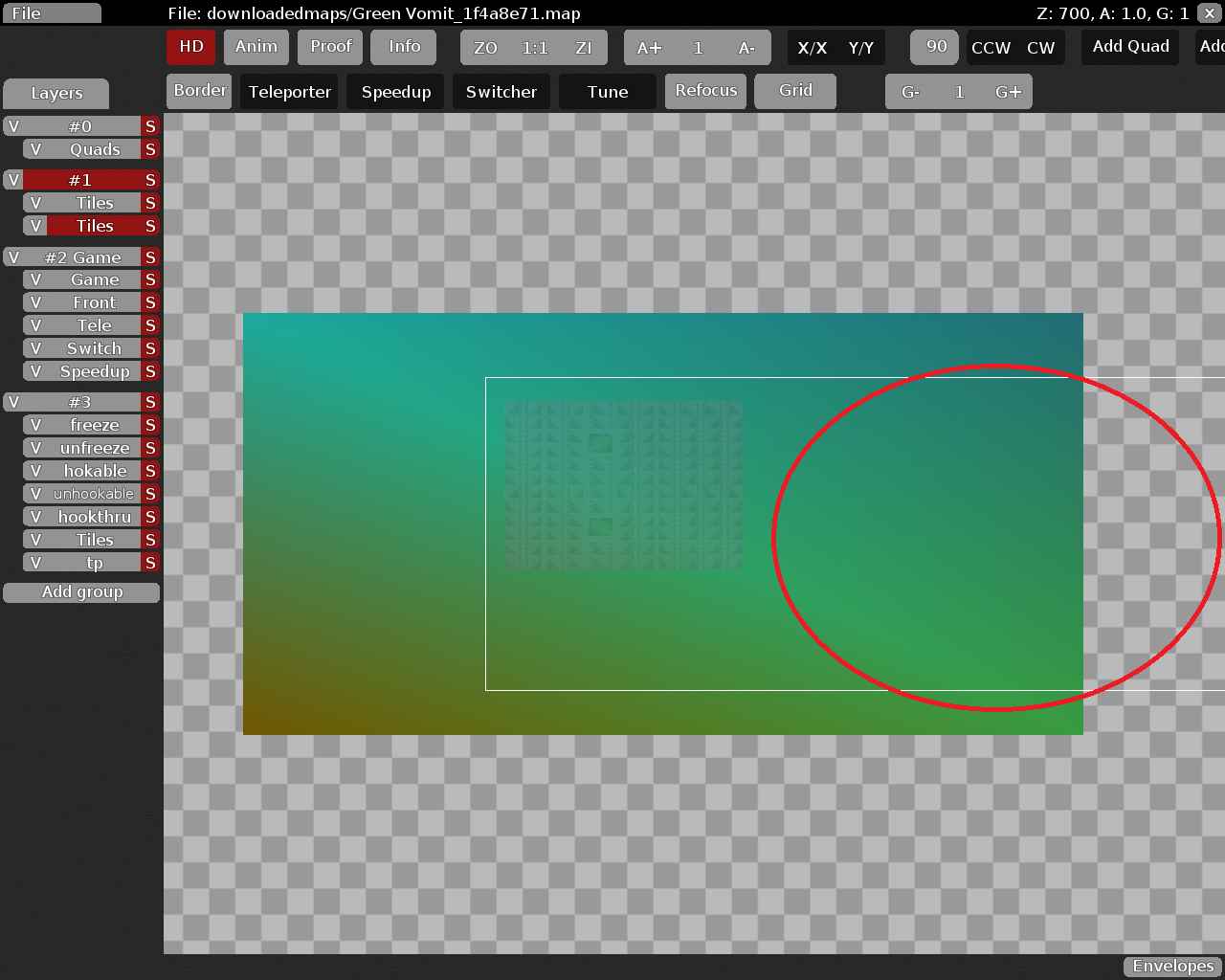Click the Refocus control

point(705,91)
